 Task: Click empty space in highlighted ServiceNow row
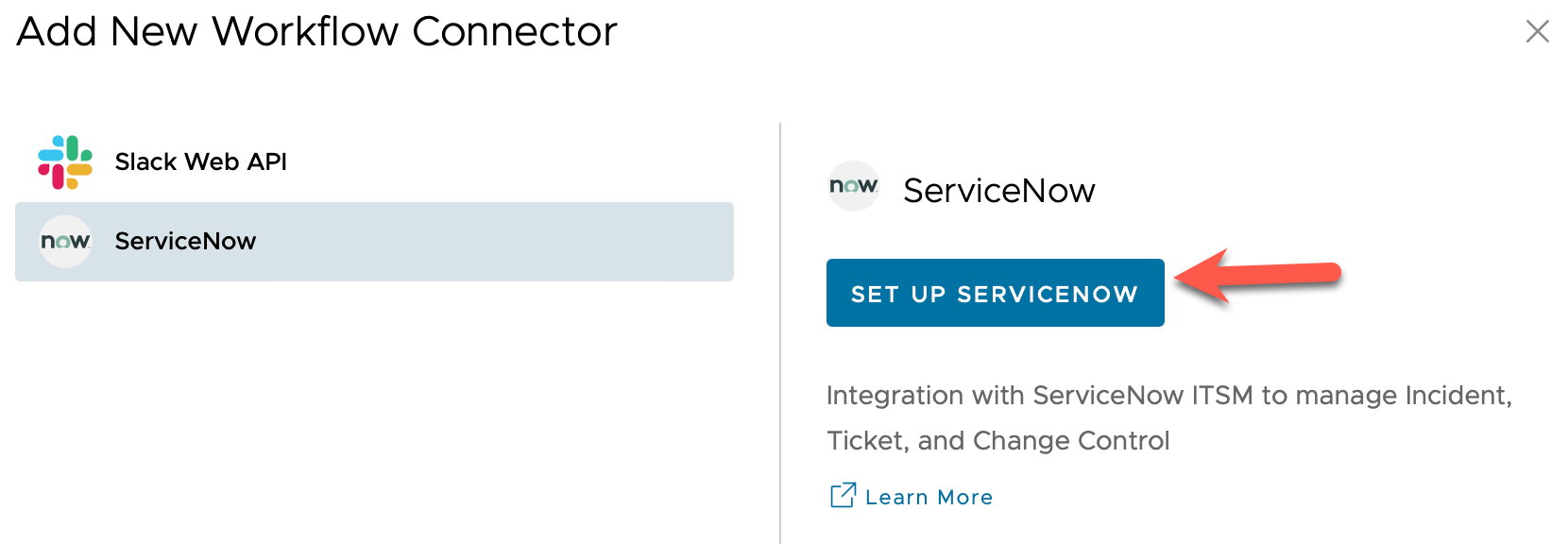click(x=491, y=242)
